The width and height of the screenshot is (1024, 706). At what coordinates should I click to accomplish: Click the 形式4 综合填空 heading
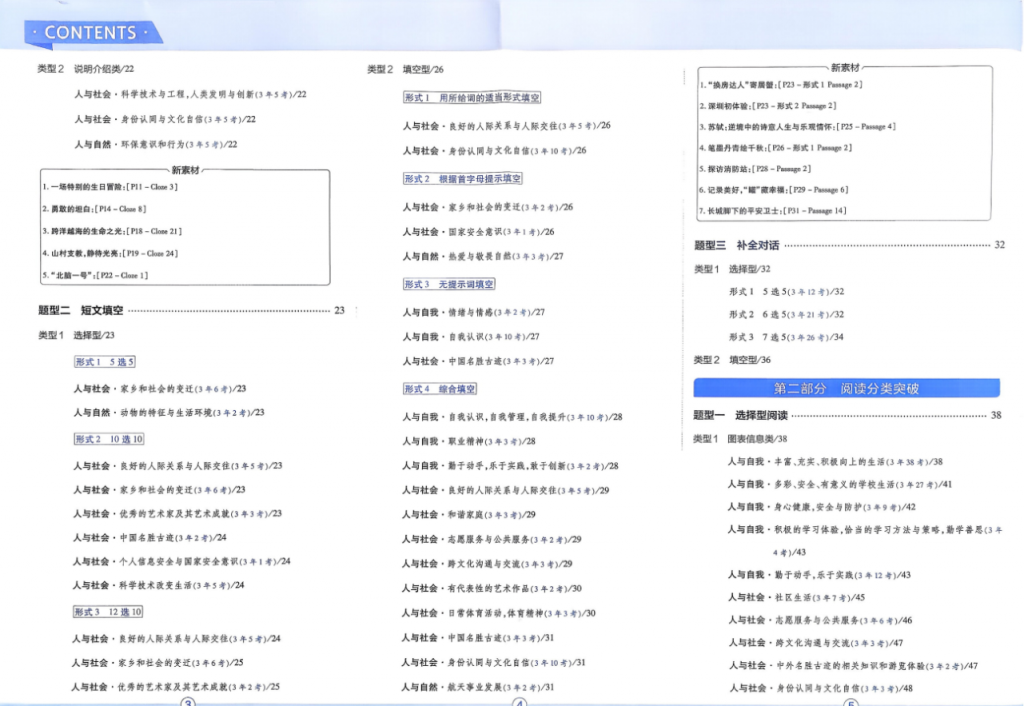(x=440, y=389)
